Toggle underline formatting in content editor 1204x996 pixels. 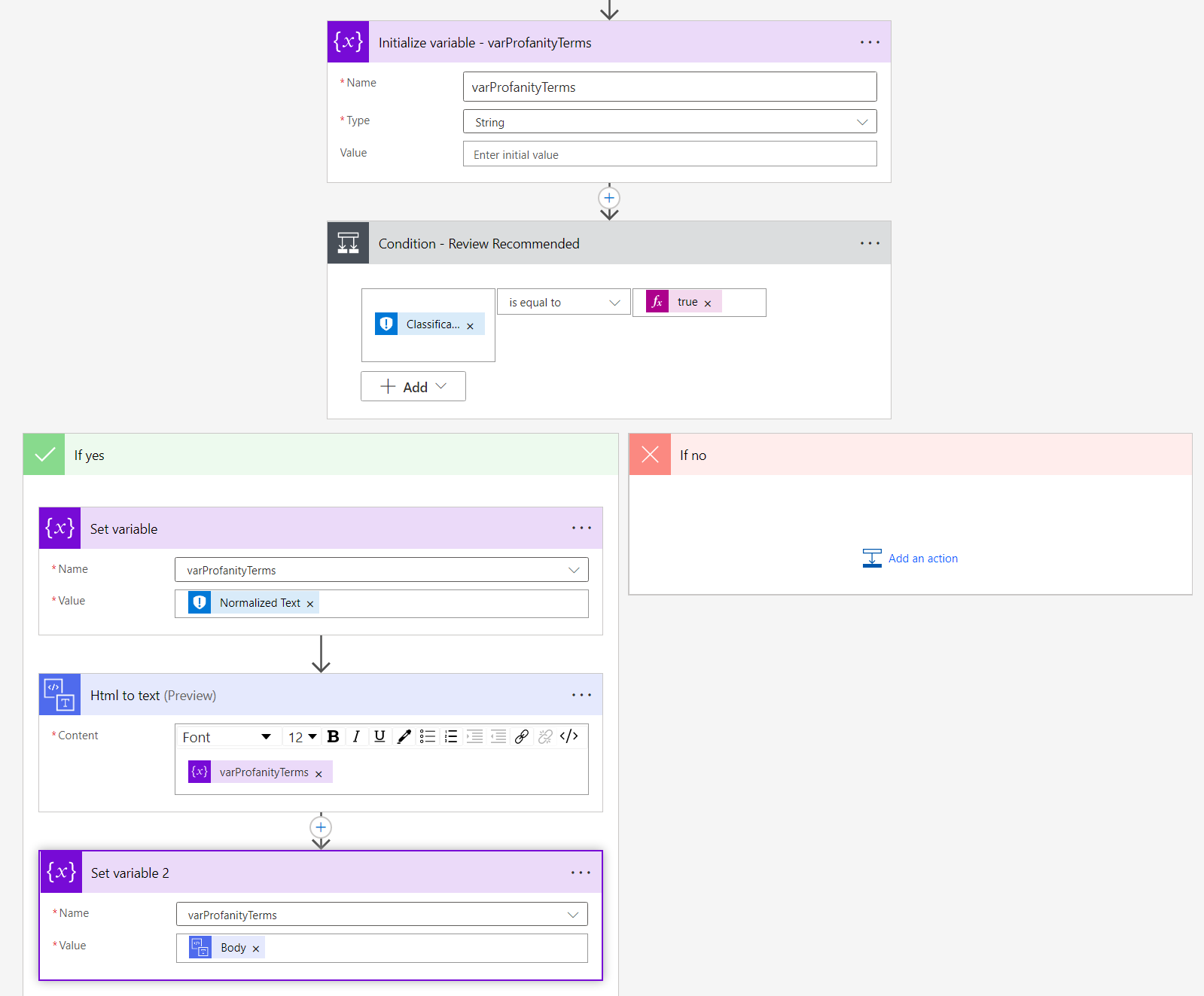379,737
